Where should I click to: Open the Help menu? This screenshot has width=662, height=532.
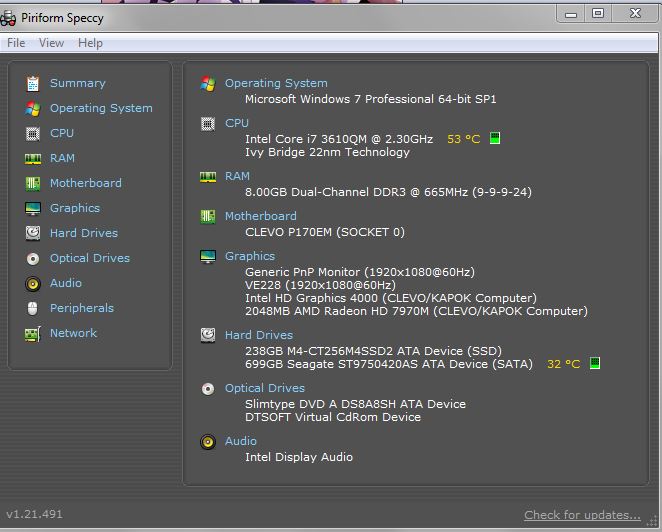coord(90,43)
